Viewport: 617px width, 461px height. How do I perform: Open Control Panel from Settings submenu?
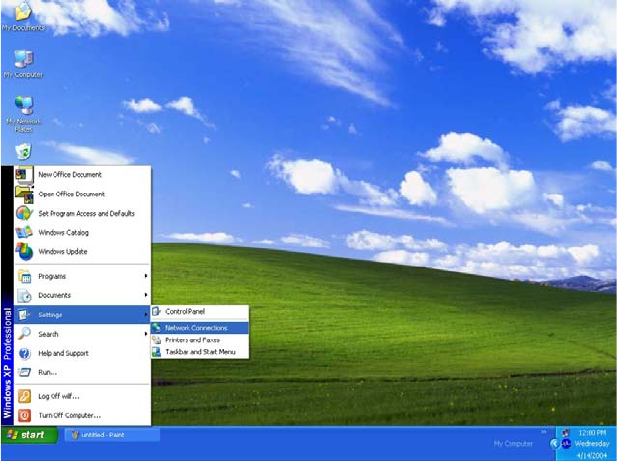click(200, 312)
